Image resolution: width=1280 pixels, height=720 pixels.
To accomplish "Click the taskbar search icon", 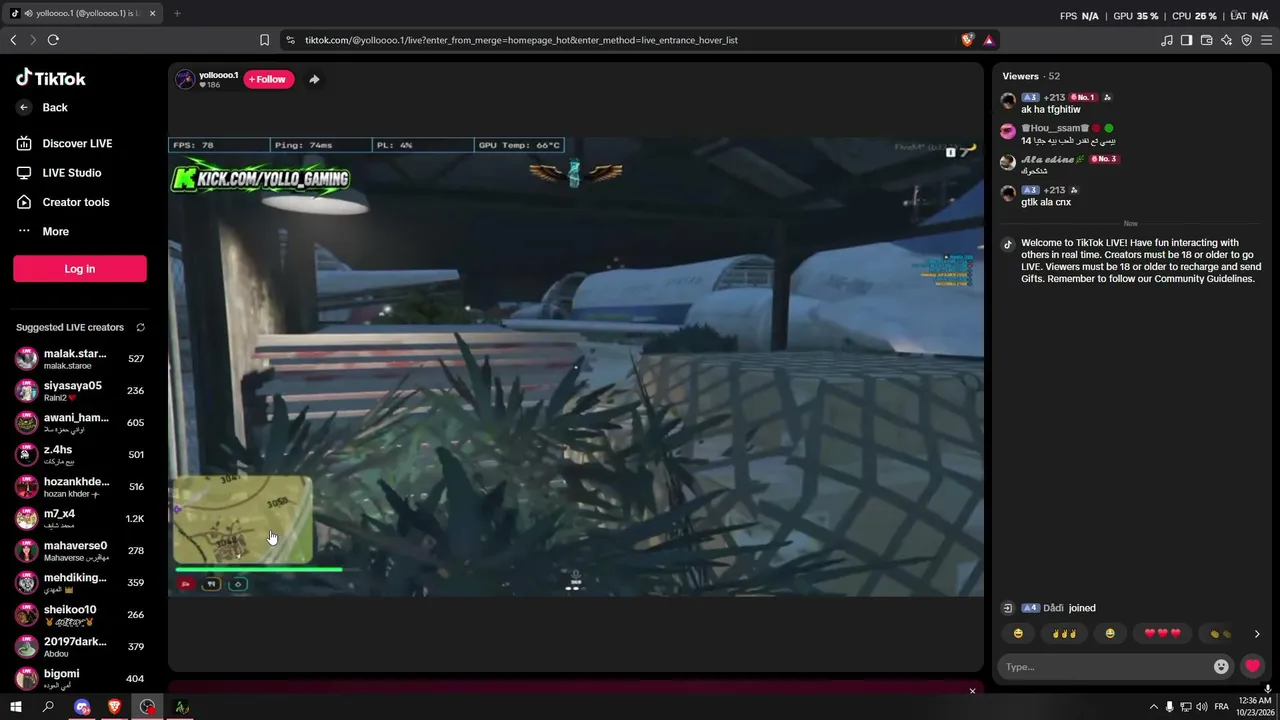I will pos(48,707).
